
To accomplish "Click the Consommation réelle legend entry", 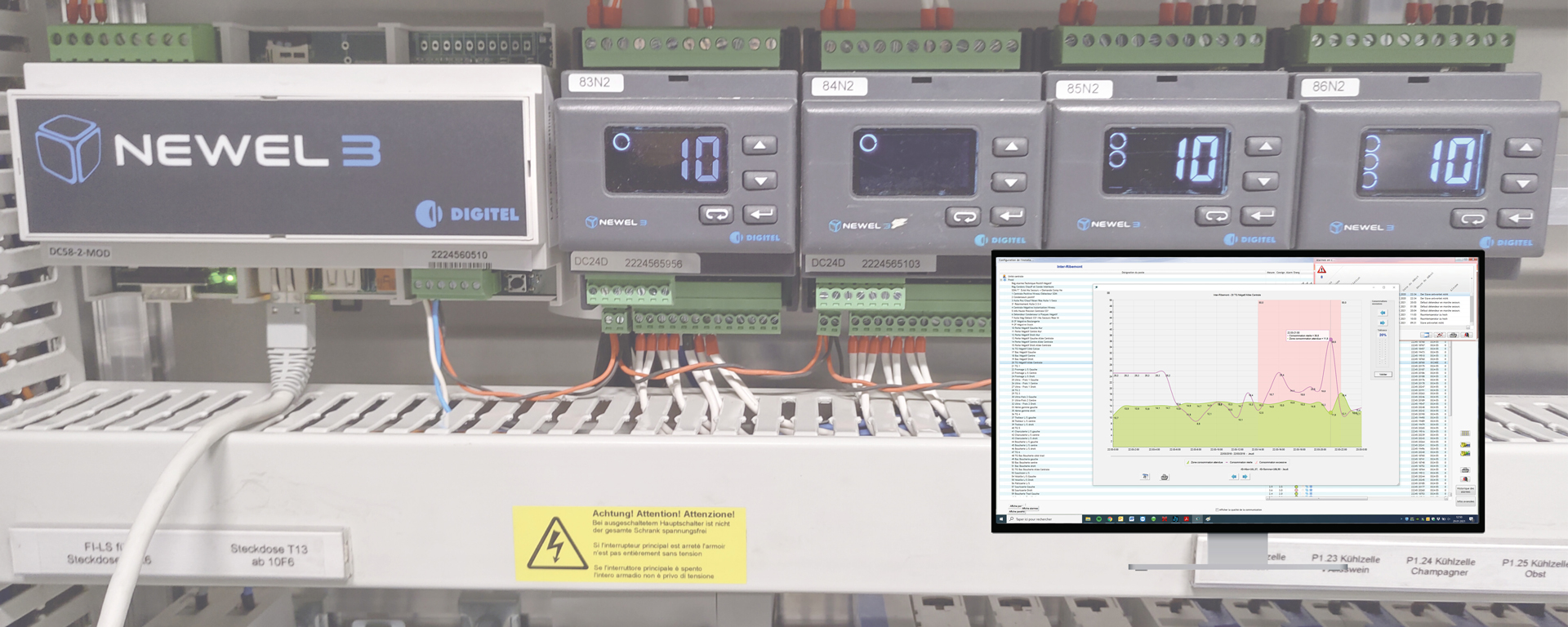I will click(x=1241, y=462).
